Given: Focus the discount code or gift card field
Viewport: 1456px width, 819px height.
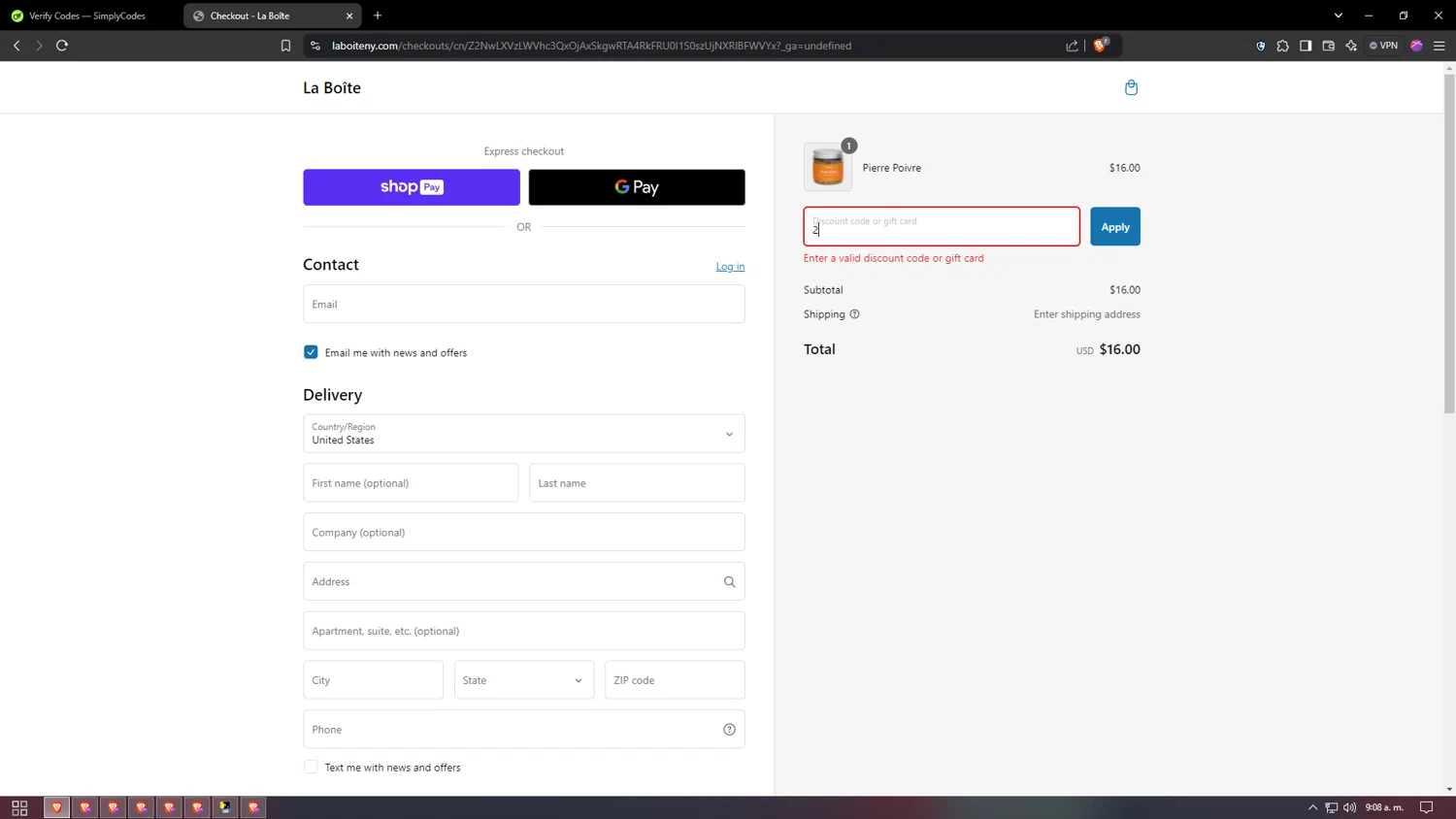Looking at the screenshot, I should (x=942, y=226).
